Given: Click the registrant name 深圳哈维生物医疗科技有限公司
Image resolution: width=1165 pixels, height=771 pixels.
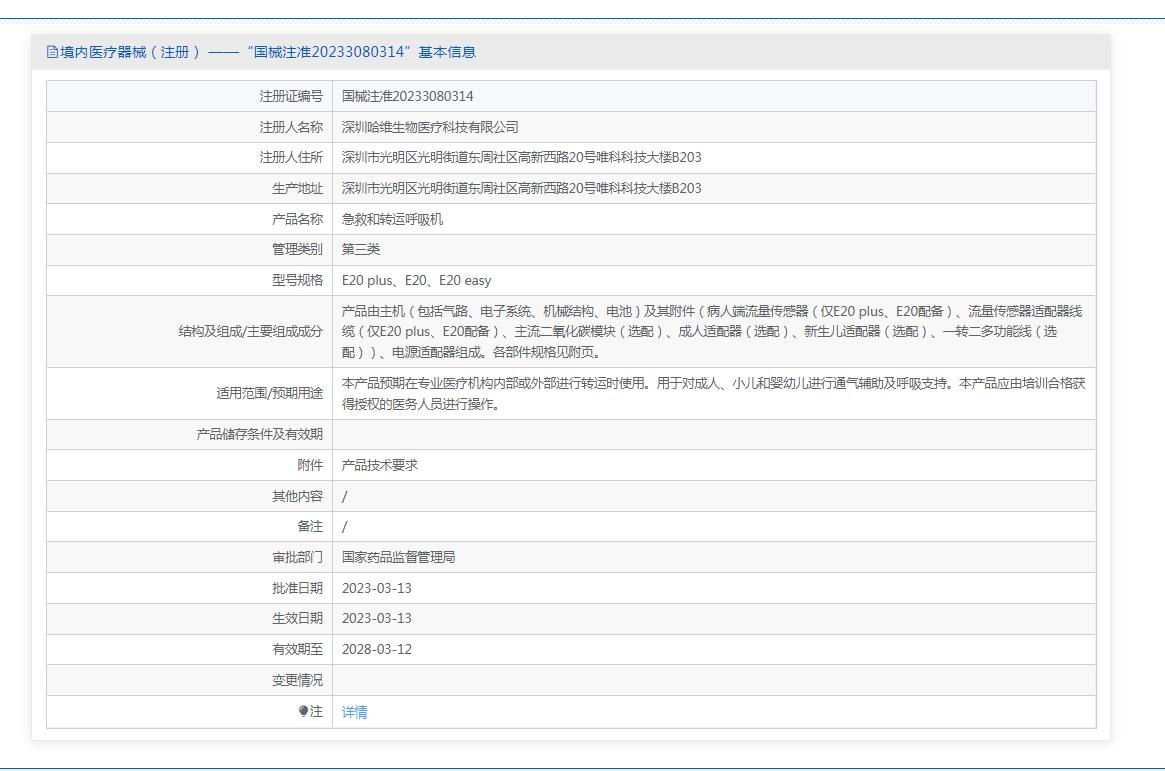Looking at the screenshot, I should pos(430,127).
